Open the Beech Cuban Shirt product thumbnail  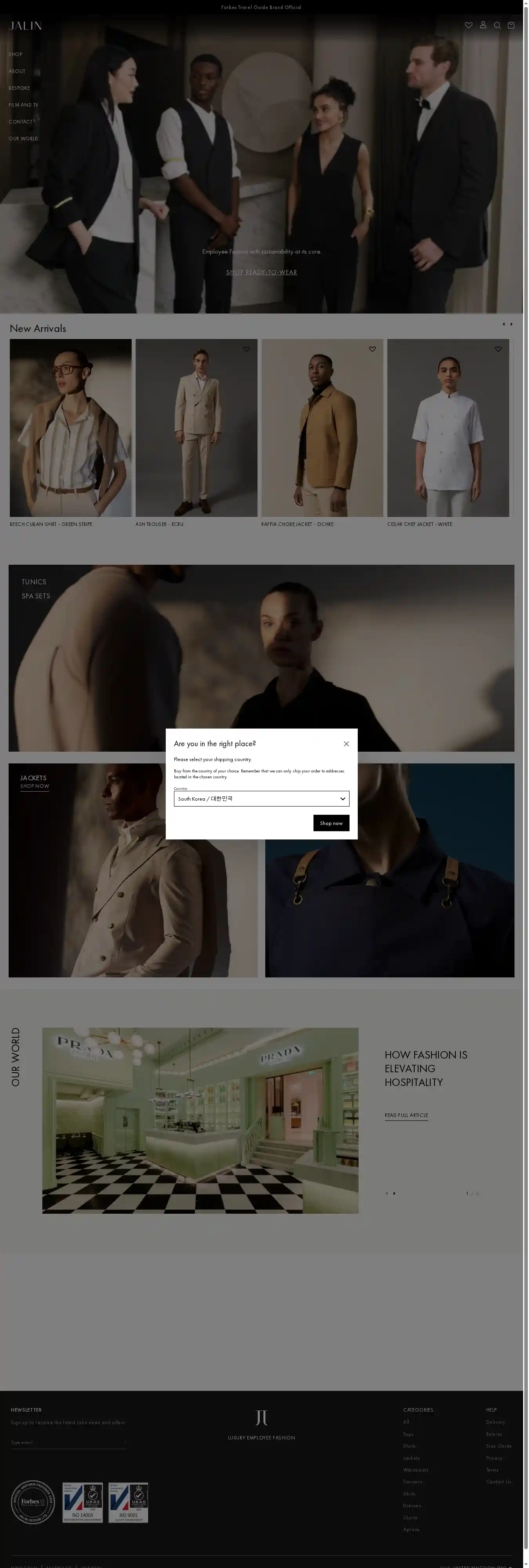71,427
